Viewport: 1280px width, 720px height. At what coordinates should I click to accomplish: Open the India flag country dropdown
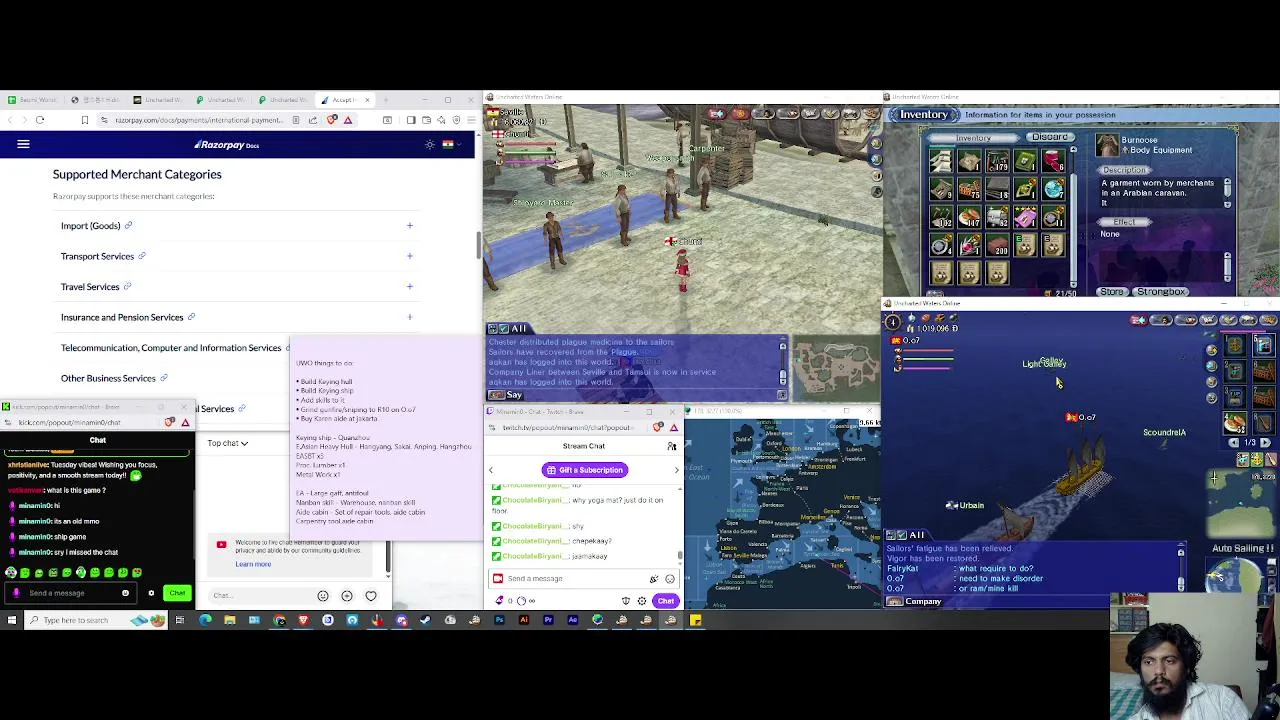point(451,144)
